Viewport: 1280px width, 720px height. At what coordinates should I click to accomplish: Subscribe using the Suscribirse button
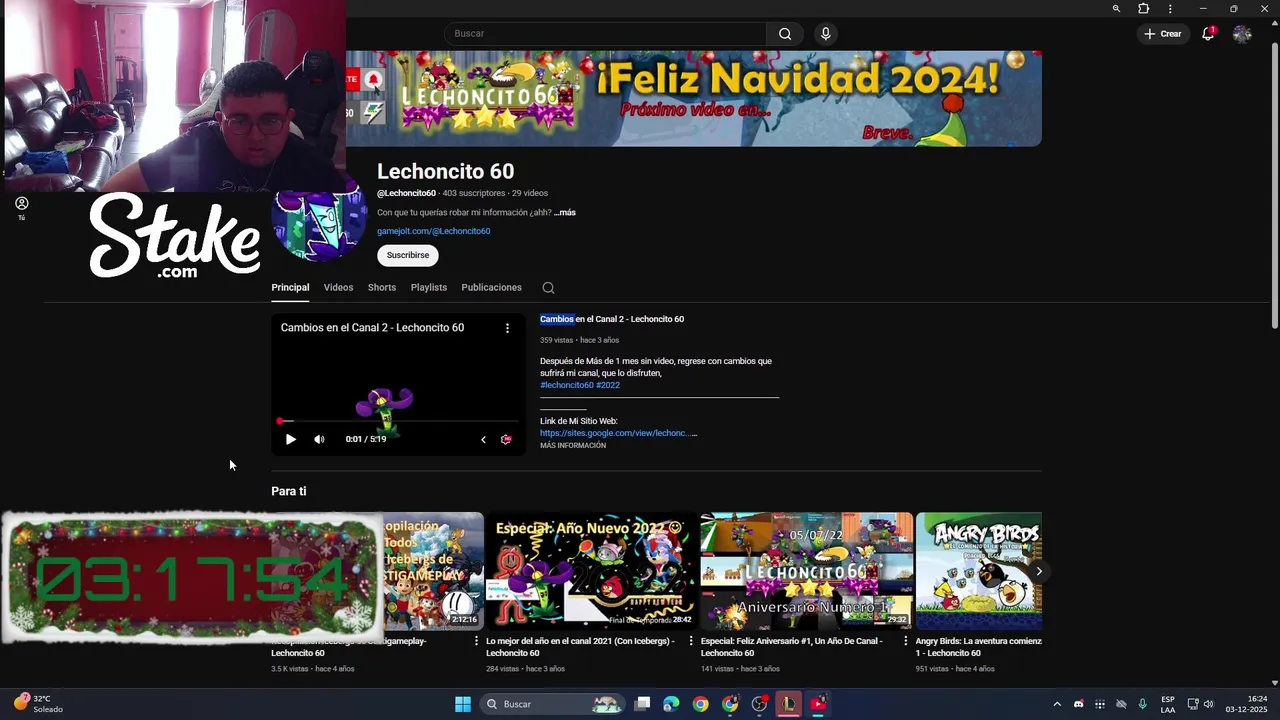coord(408,255)
